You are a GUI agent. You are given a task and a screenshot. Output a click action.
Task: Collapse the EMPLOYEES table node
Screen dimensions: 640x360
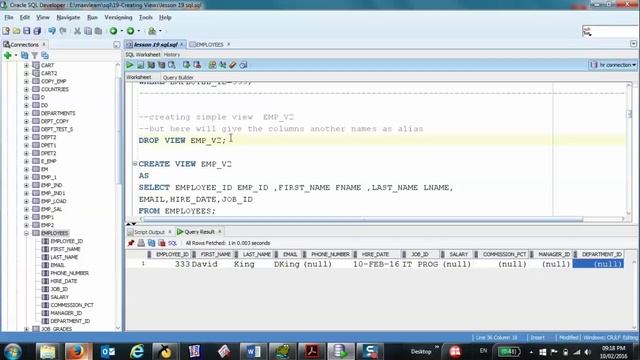point(27,233)
